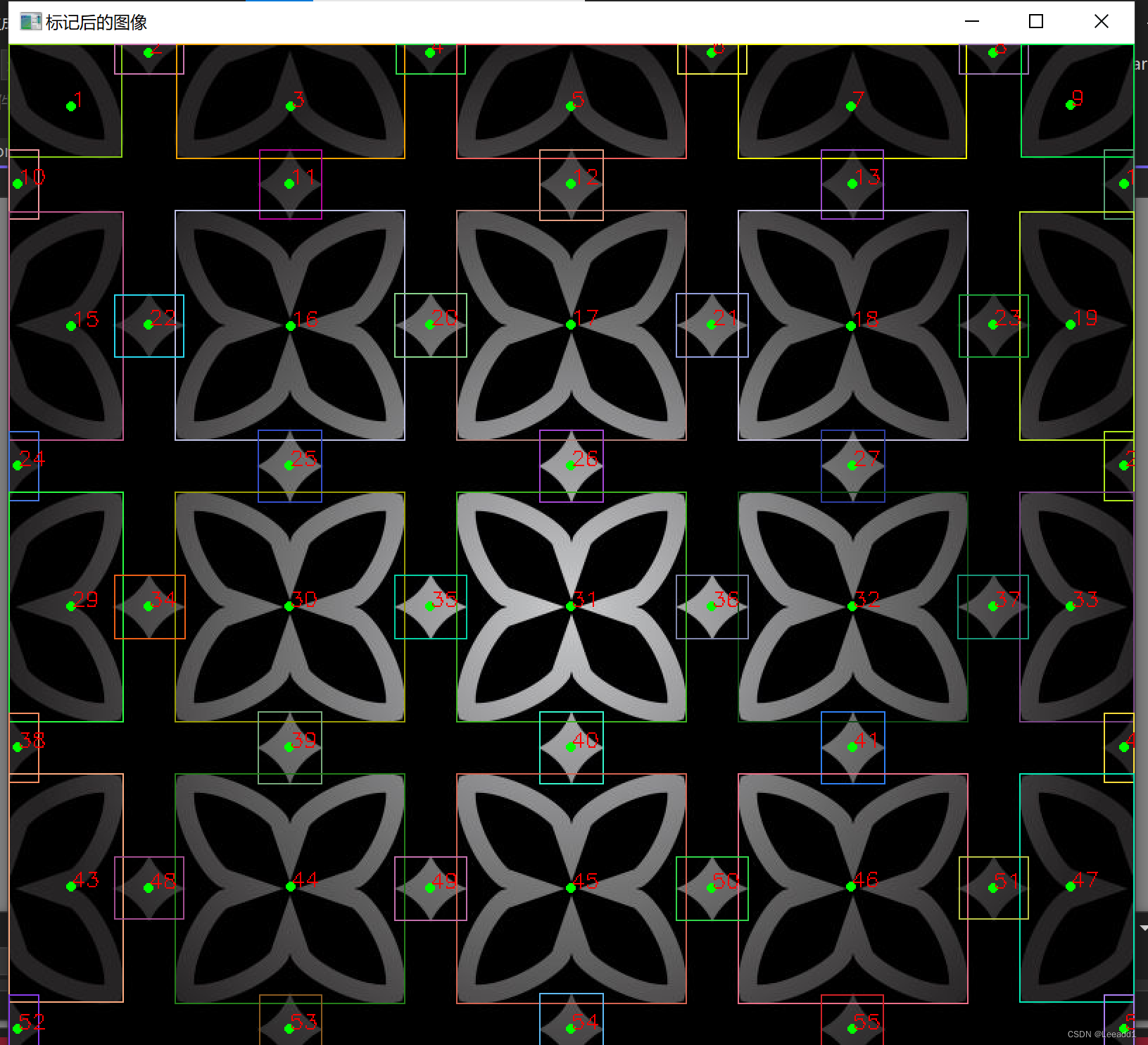This screenshot has height=1045, width=1148.
Task: Click the red label "39"
Action: point(304,740)
